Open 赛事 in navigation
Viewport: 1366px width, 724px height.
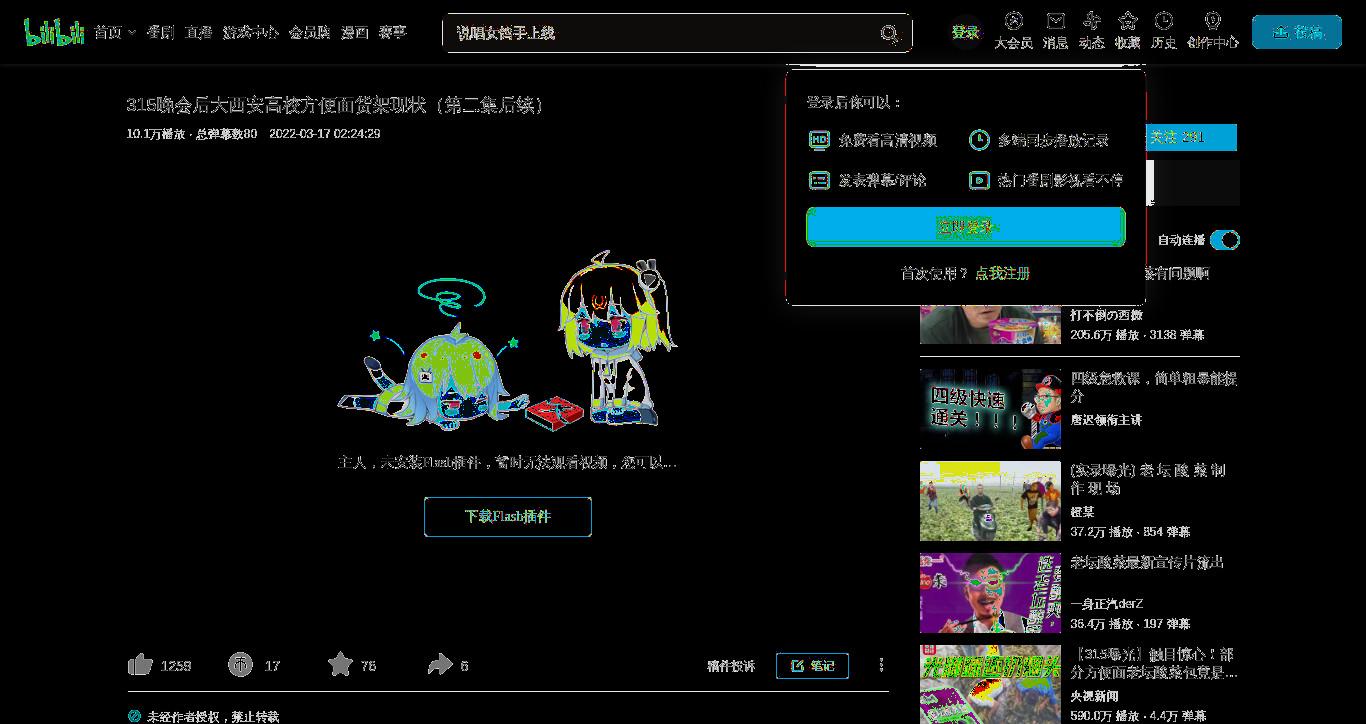coord(393,32)
